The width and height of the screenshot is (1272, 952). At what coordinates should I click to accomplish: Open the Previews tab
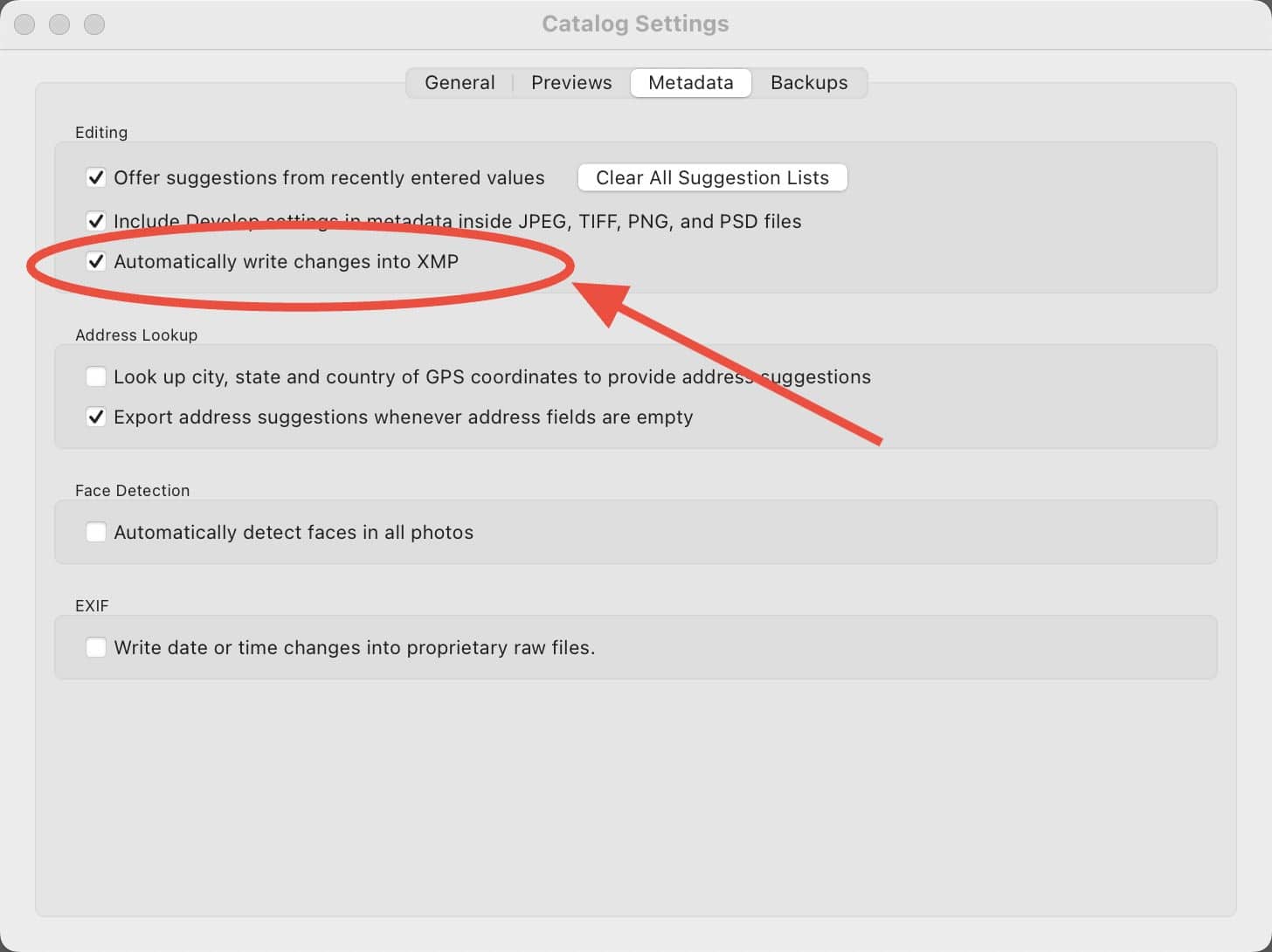[570, 82]
